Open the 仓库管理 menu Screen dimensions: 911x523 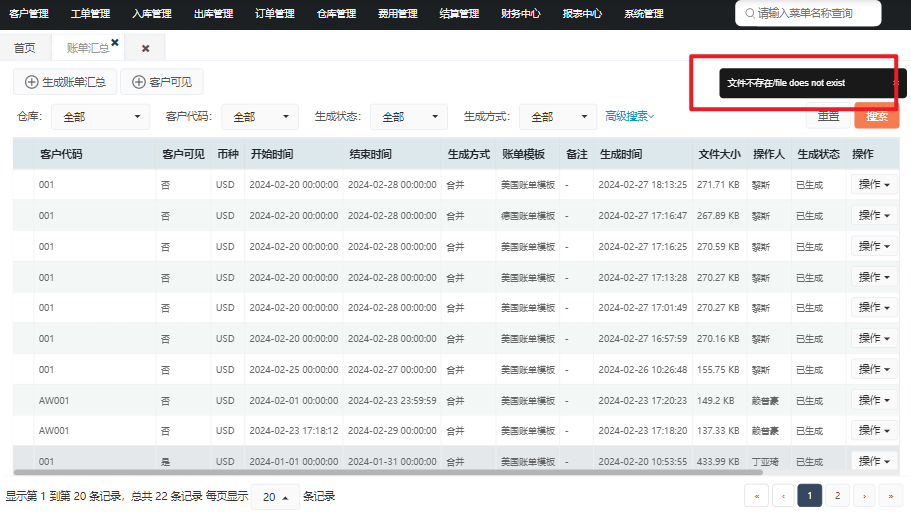click(336, 13)
